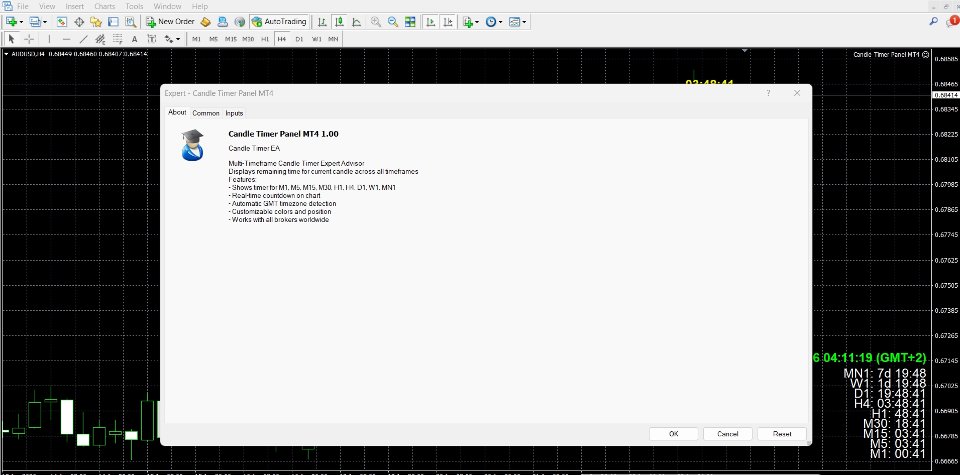The image size is (960, 475).
Task: Open the File menu
Action: (23, 7)
